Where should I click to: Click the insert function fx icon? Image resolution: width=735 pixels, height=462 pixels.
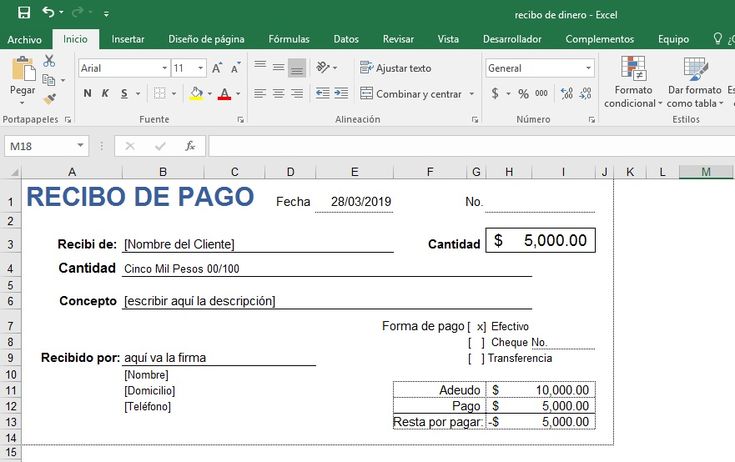tap(190, 146)
